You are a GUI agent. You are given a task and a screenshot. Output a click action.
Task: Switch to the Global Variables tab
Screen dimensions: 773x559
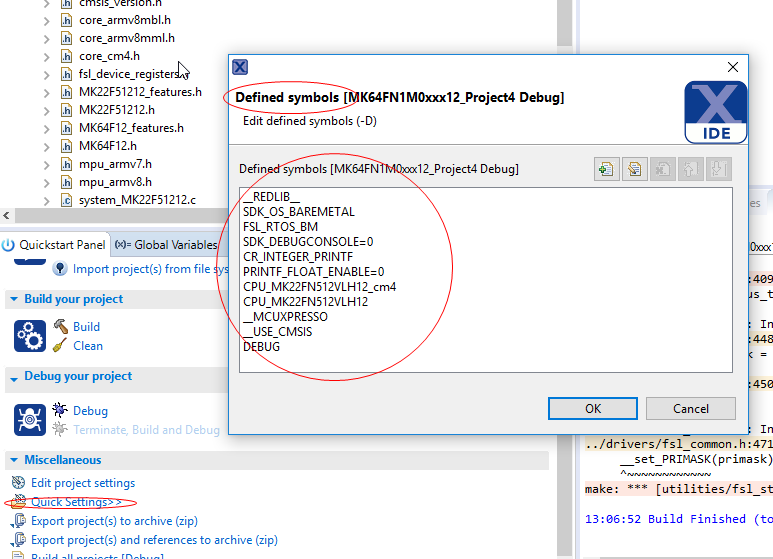[x=166, y=245]
